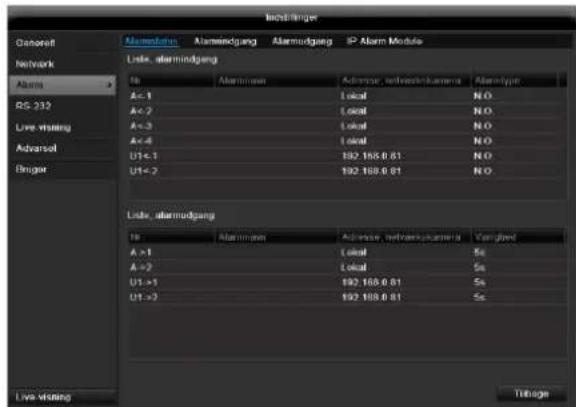The image size is (576, 407).
Task: Switch to the Alarmindgang tab
Action: 225,41
